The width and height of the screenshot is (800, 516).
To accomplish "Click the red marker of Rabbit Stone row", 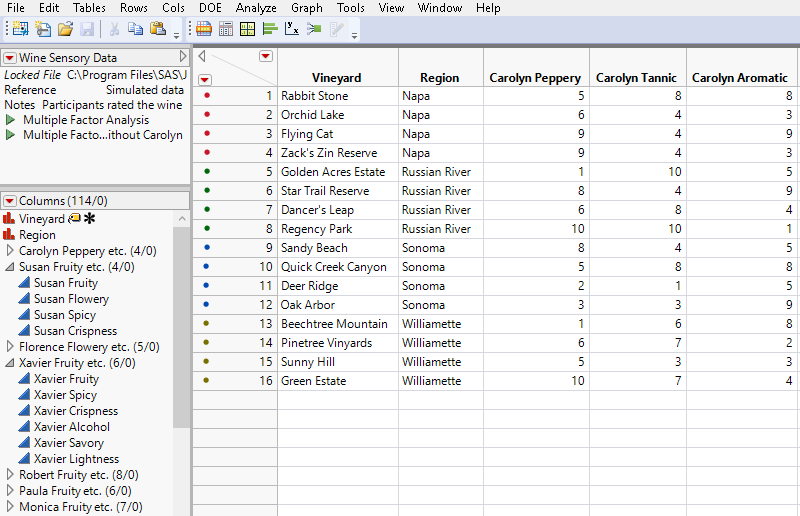I will (x=207, y=95).
